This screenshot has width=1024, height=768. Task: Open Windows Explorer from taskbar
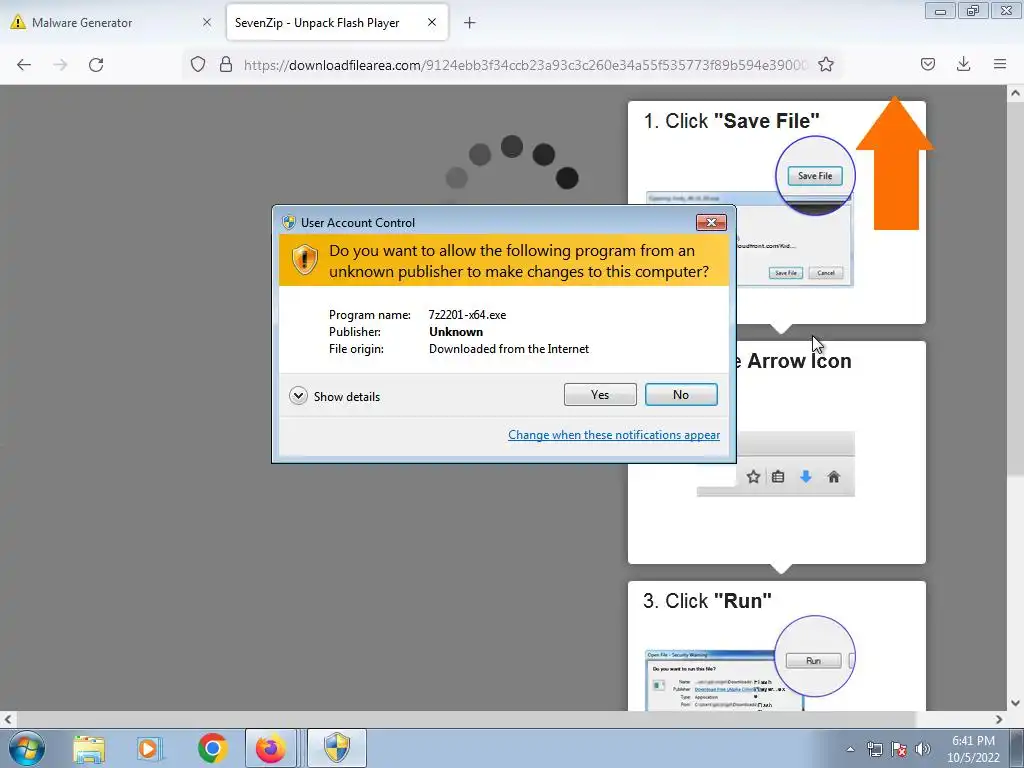[89, 748]
